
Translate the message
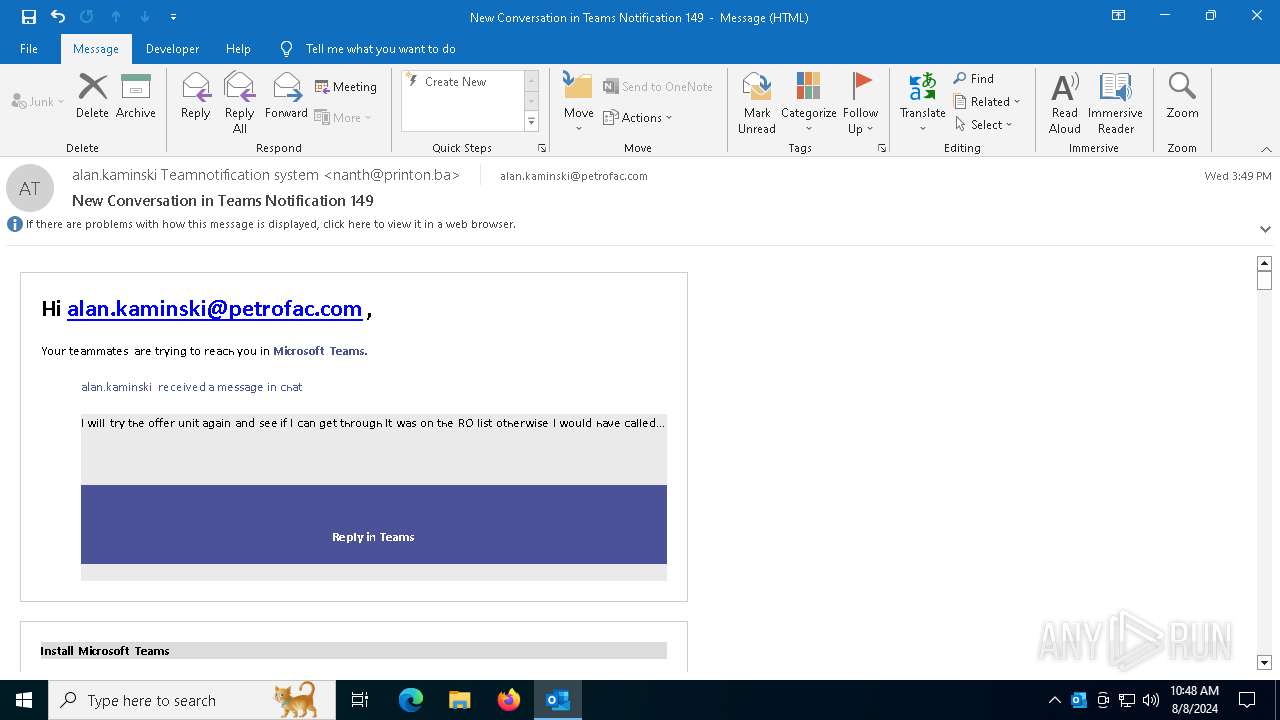922,103
